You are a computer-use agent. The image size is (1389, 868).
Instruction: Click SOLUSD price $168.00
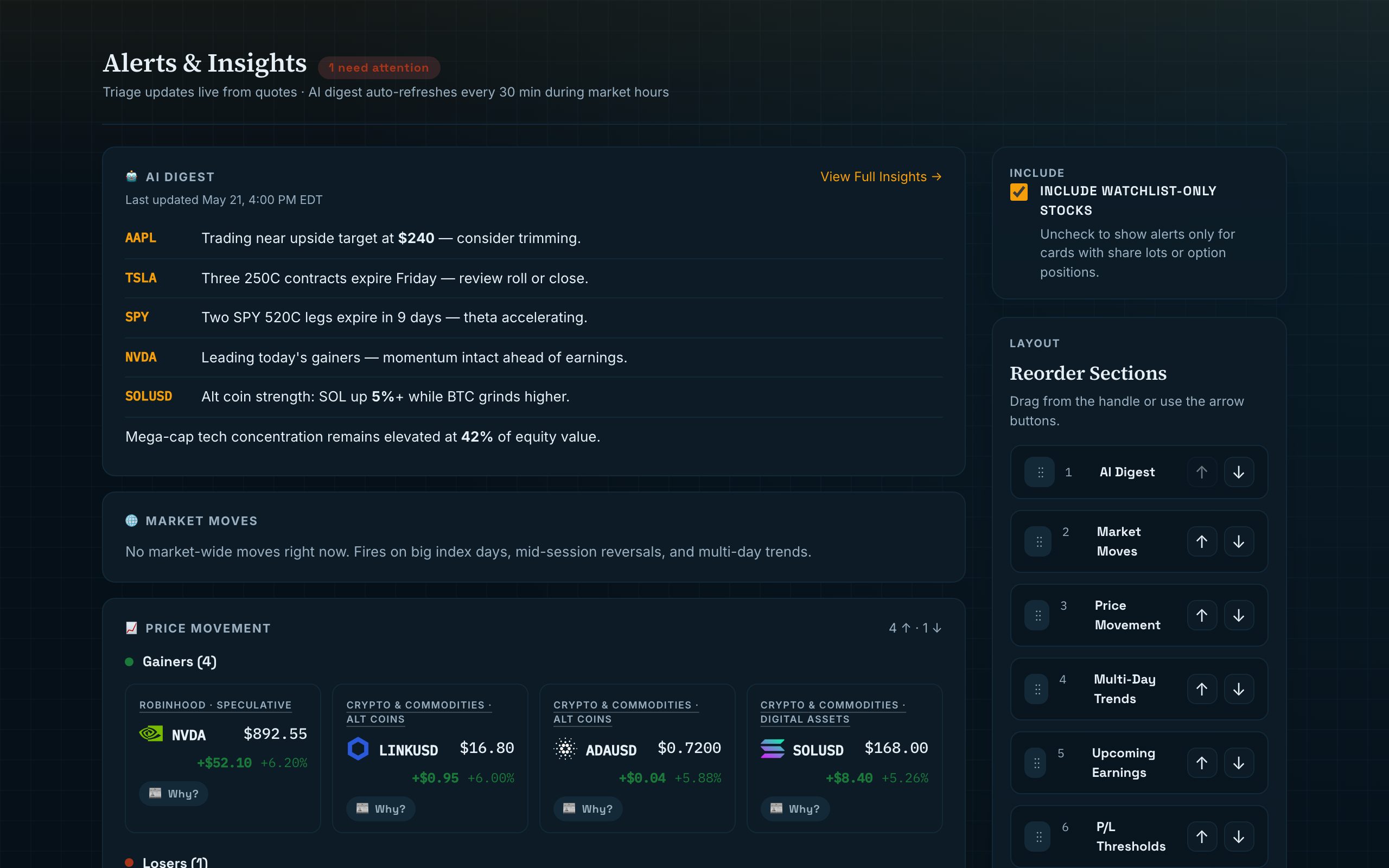click(896, 748)
